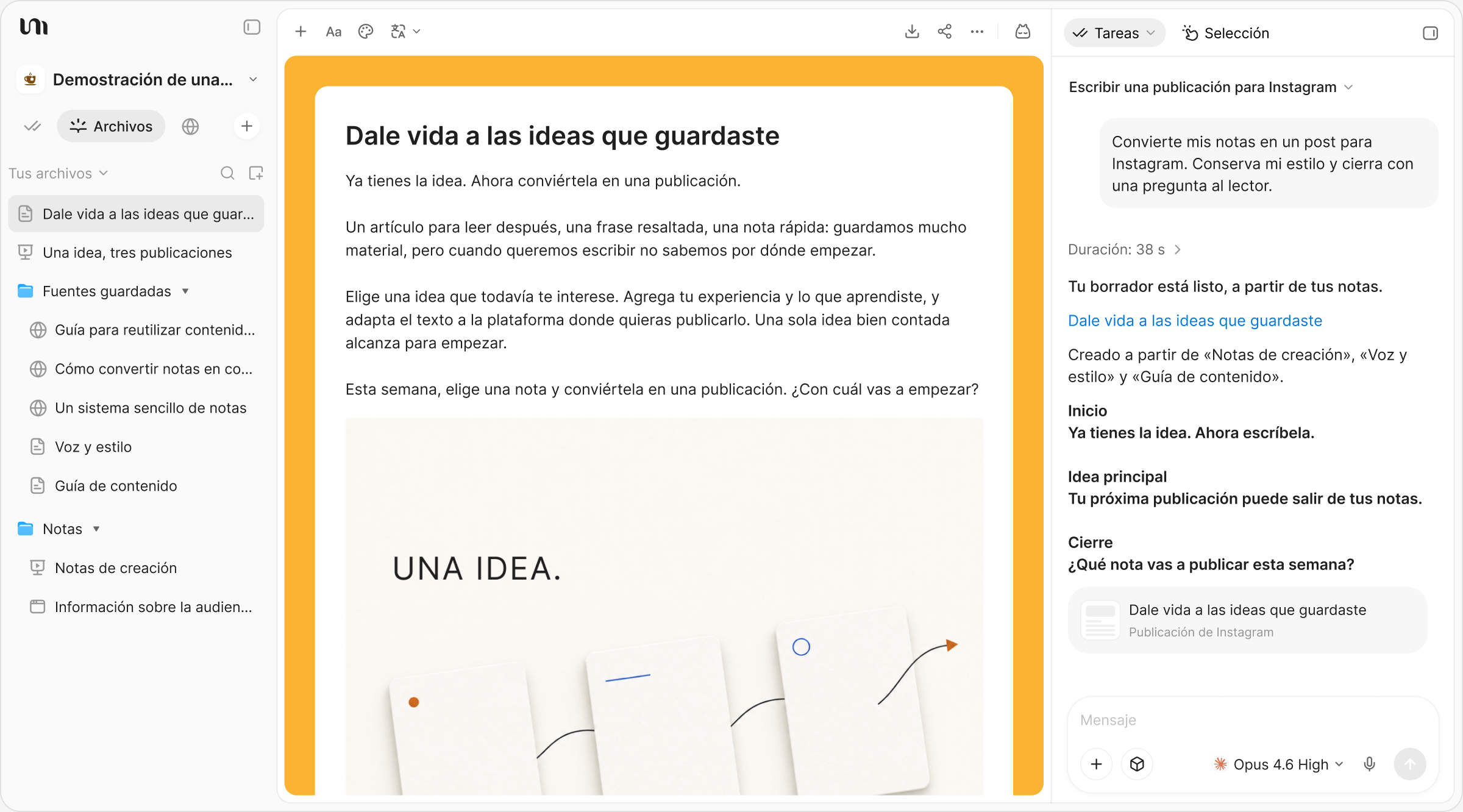Select the Fuentes guardadas folder icon
Viewport: 1463px width, 812px height.
click(25, 291)
